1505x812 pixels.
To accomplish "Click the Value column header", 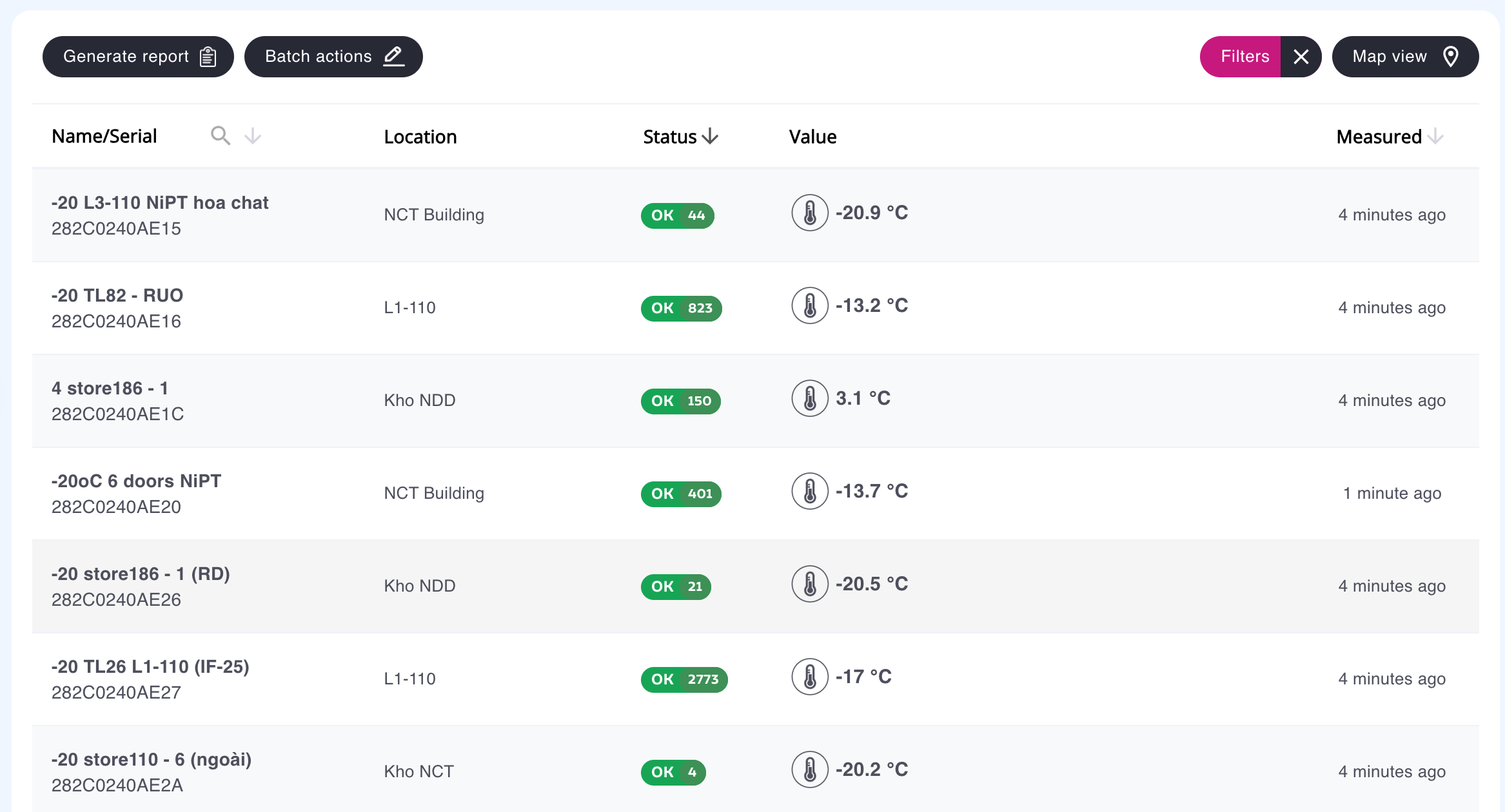I will click(813, 137).
